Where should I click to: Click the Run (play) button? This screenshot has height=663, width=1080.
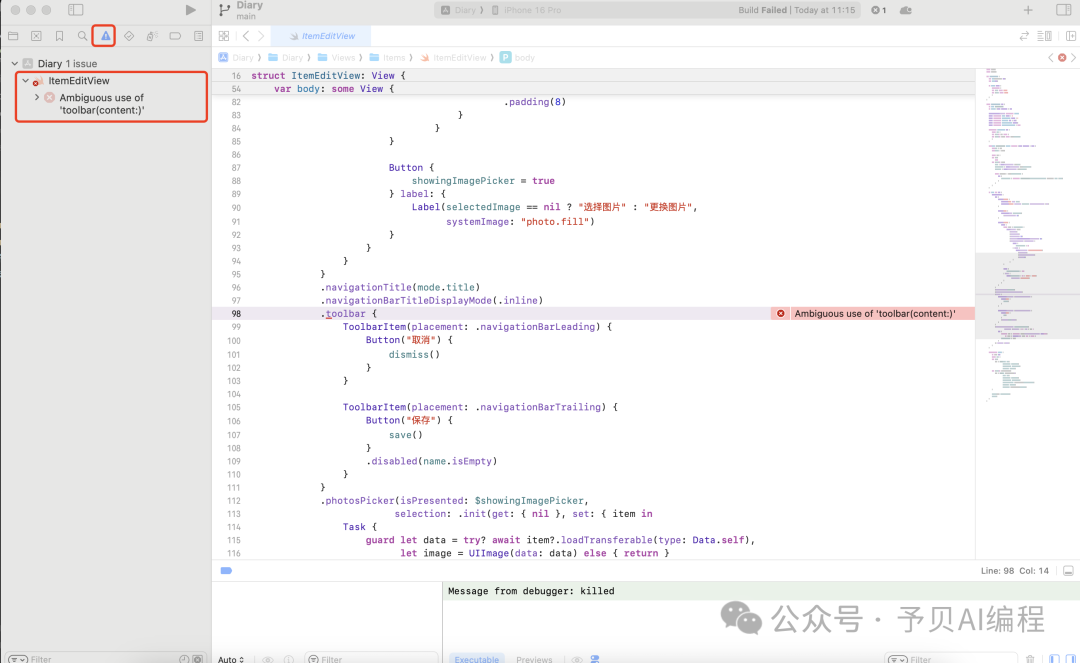[x=191, y=10]
